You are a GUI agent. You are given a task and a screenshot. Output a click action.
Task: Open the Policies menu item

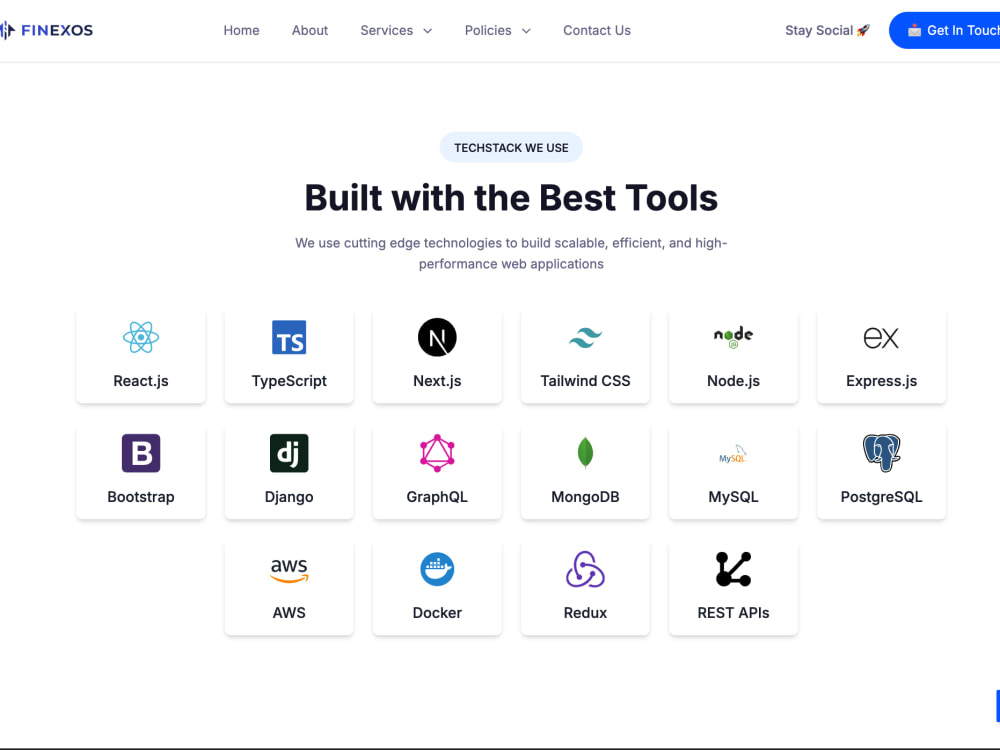(488, 30)
